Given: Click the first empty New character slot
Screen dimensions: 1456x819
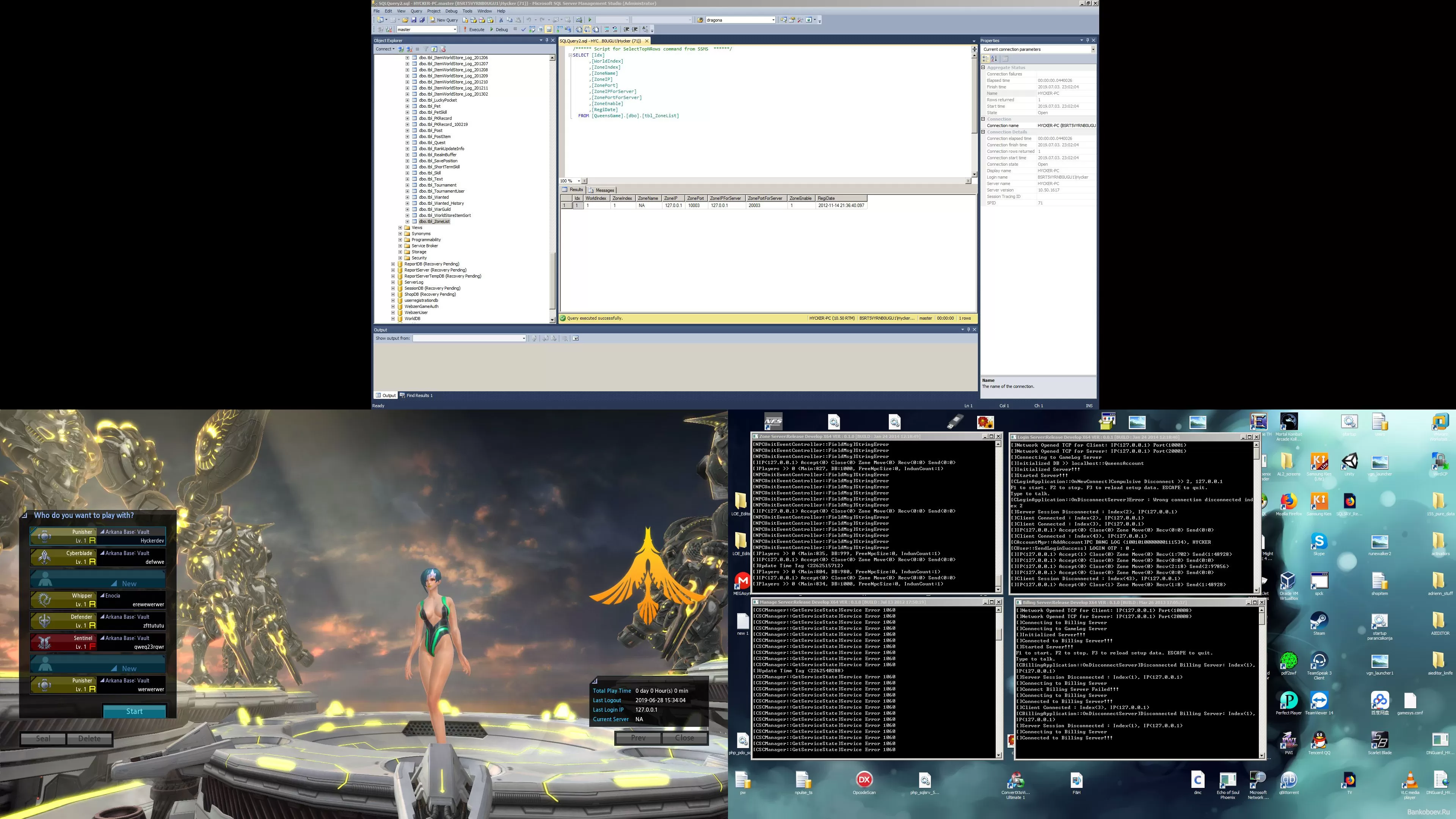Looking at the screenshot, I should [x=98, y=579].
